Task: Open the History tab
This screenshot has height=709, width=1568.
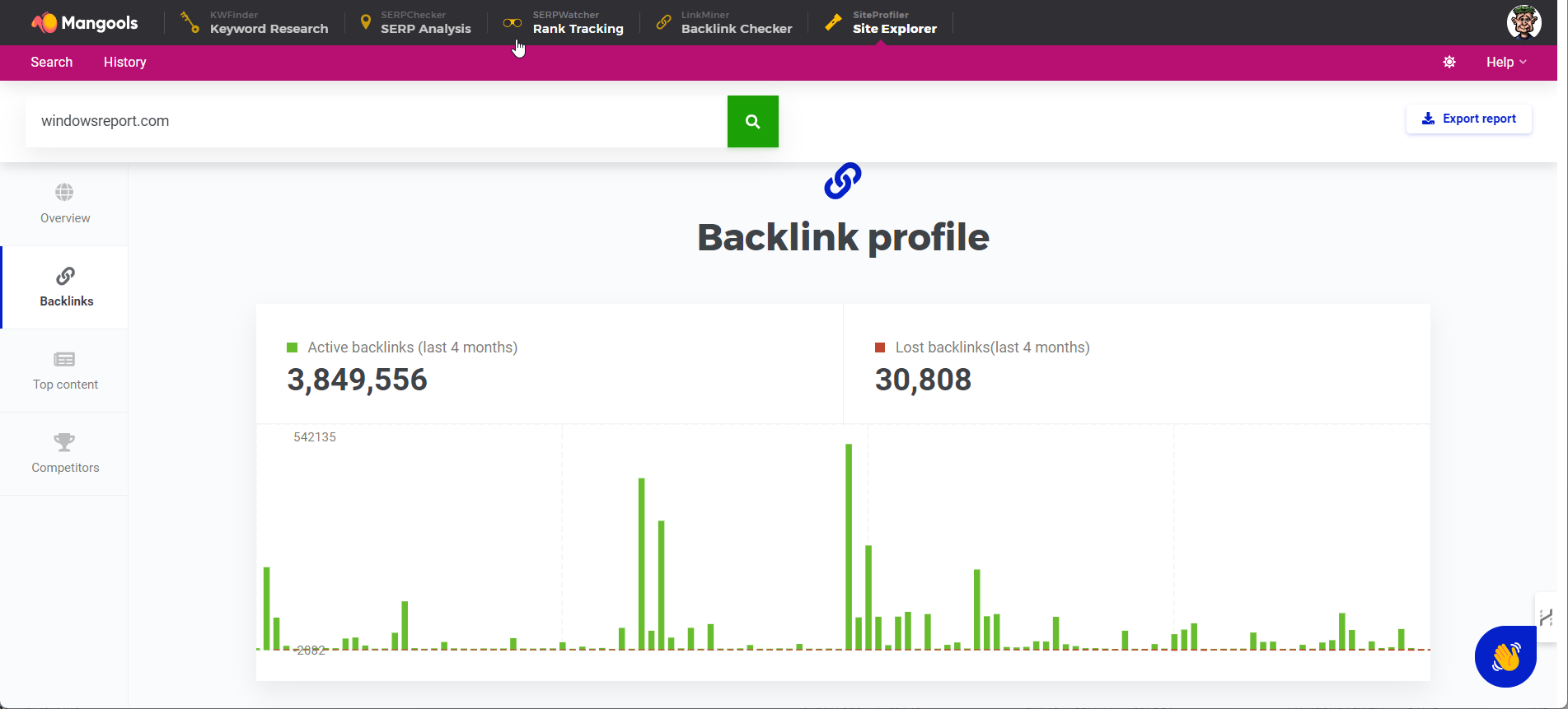Action: tap(125, 63)
